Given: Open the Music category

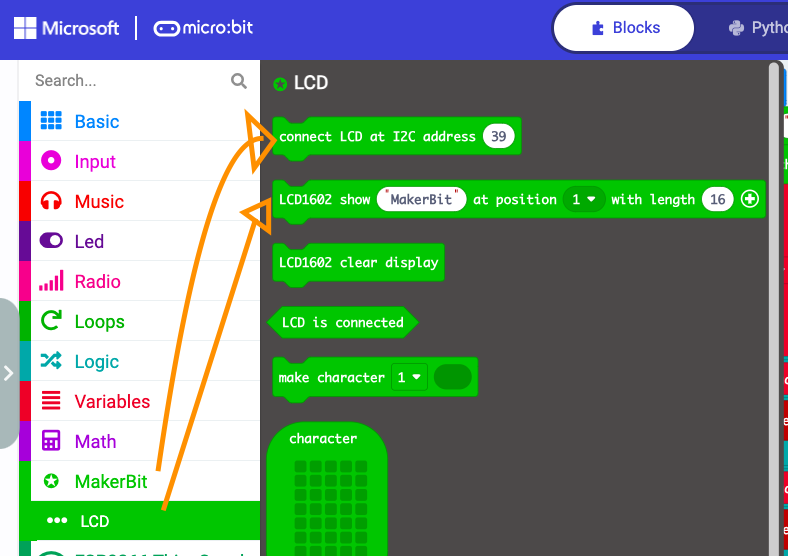Looking at the screenshot, I should tap(140, 201).
